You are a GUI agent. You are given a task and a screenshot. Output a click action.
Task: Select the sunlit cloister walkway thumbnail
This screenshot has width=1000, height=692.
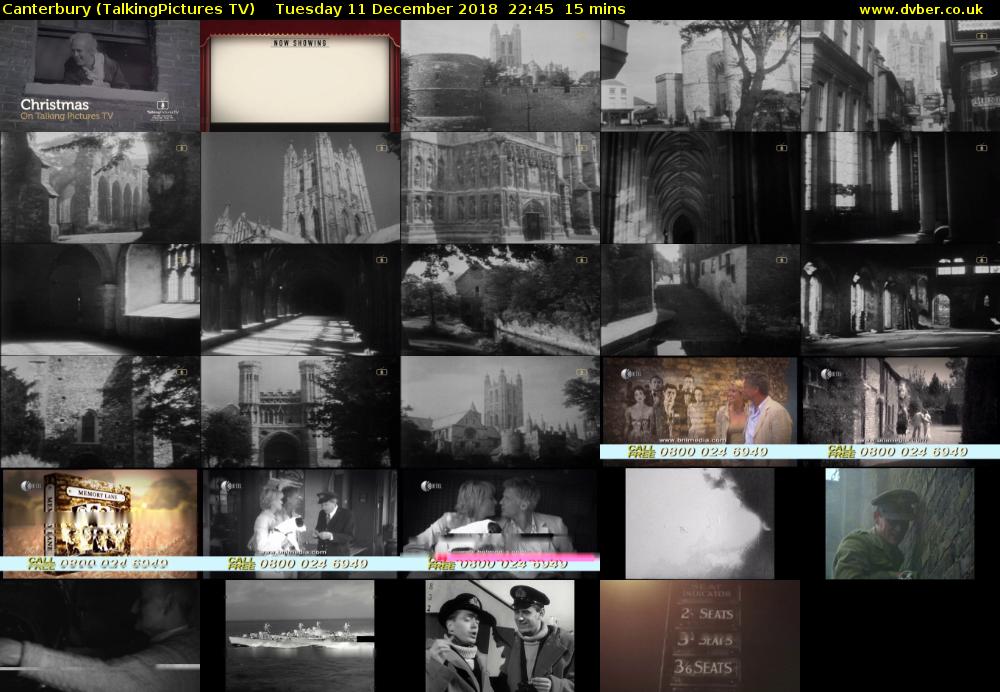click(300, 299)
